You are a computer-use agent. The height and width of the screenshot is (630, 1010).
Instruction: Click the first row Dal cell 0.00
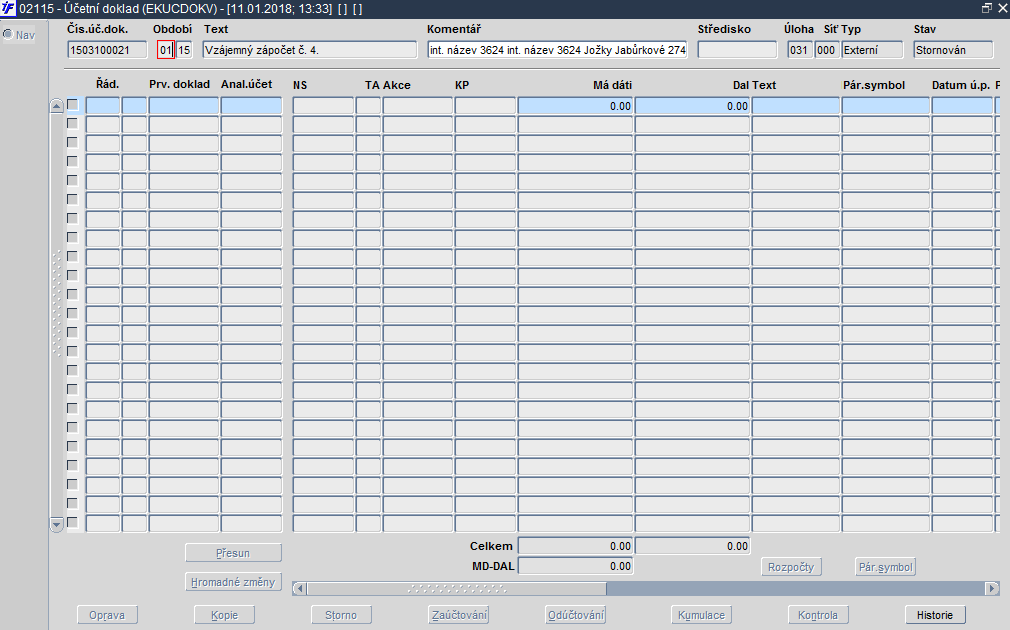[692, 106]
